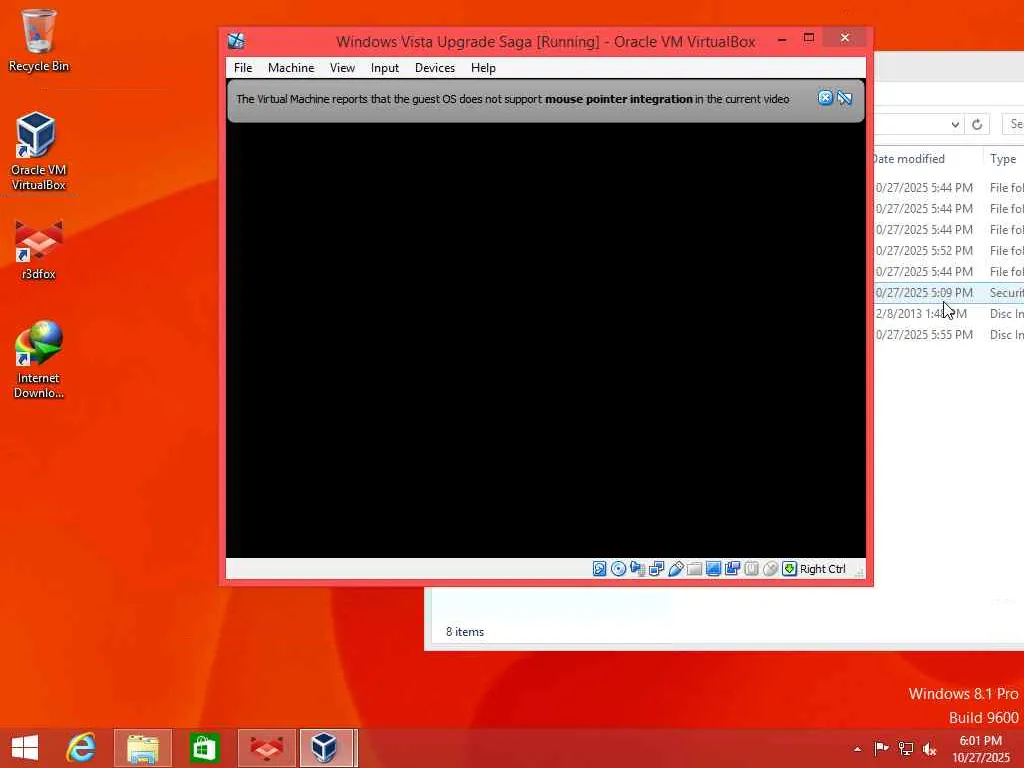The width and height of the screenshot is (1024, 768).
Task: Select the Explorer row dated 10/27/2025 5:09 PM
Action: pos(949,293)
